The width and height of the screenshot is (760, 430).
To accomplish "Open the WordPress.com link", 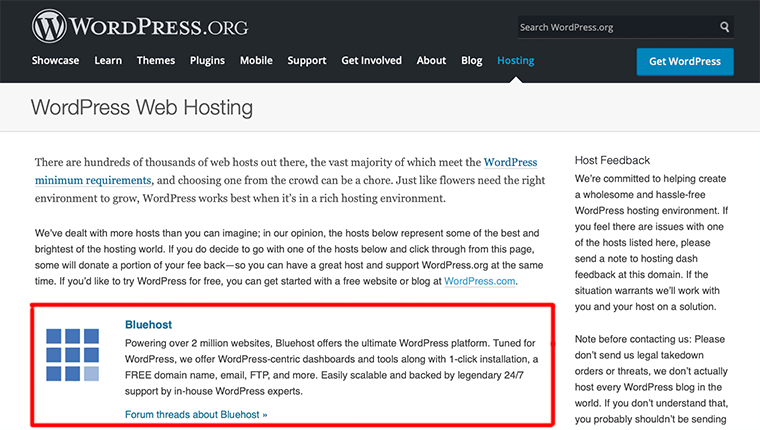I will coord(479,281).
